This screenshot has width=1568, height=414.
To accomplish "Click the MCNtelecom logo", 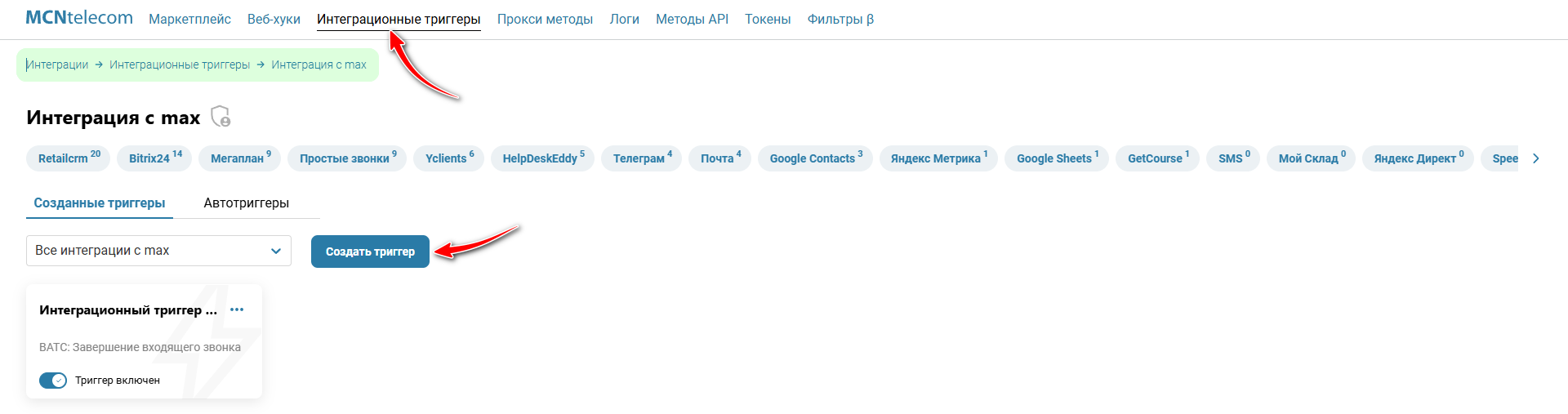I will (79, 18).
